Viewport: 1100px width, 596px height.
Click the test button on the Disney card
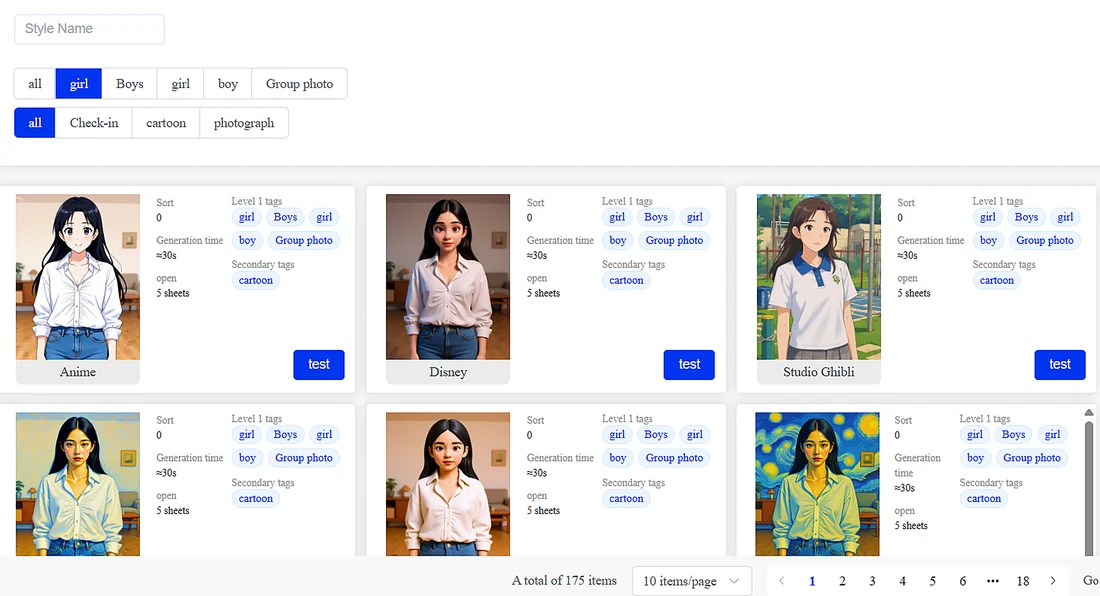(x=689, y=365)
